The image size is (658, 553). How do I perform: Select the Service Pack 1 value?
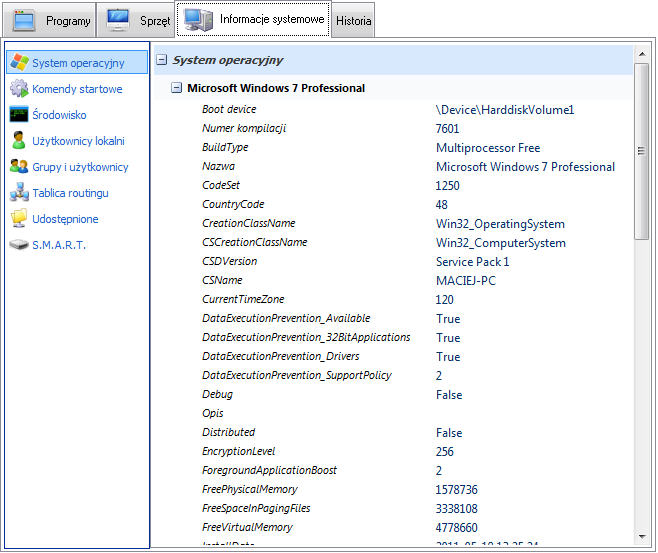pos(473,262)
